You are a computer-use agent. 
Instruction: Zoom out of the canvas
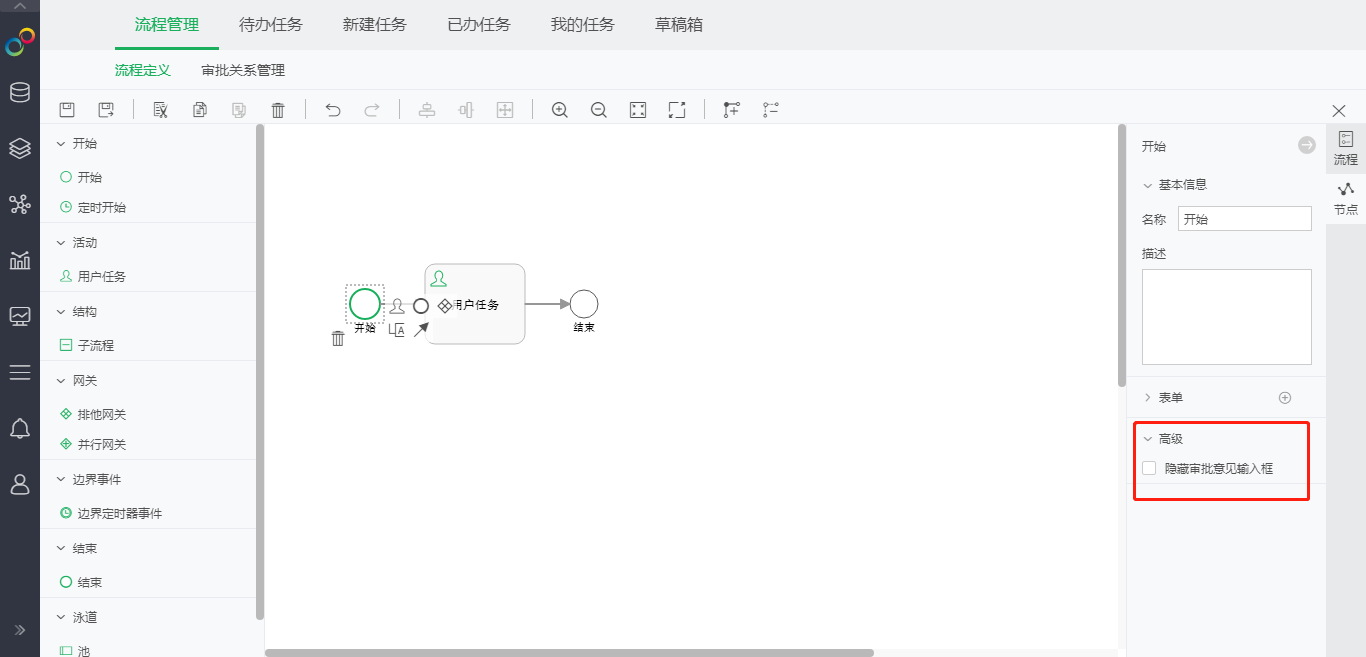click(599, 110)
